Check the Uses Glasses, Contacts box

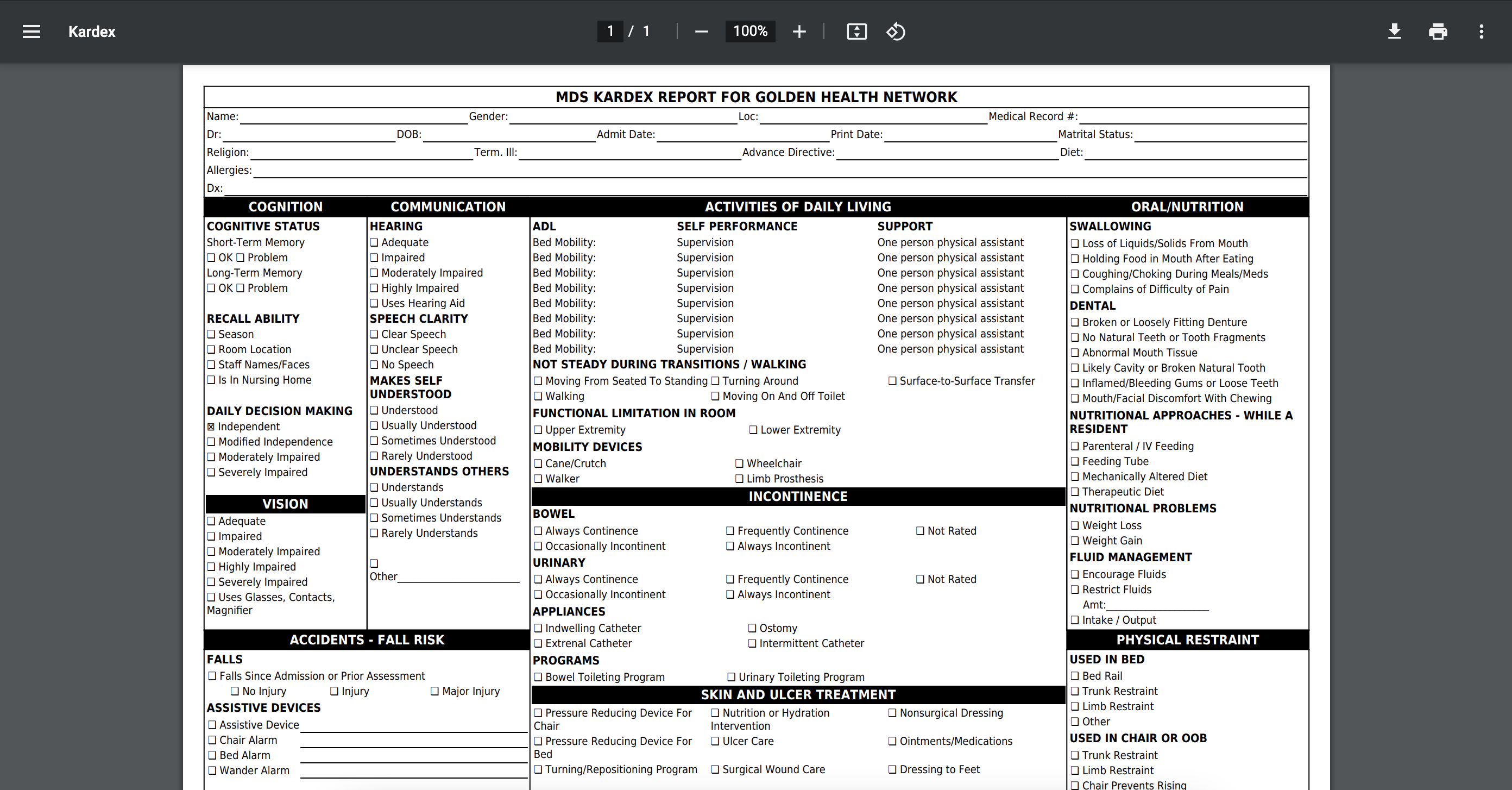coord(211,597)
